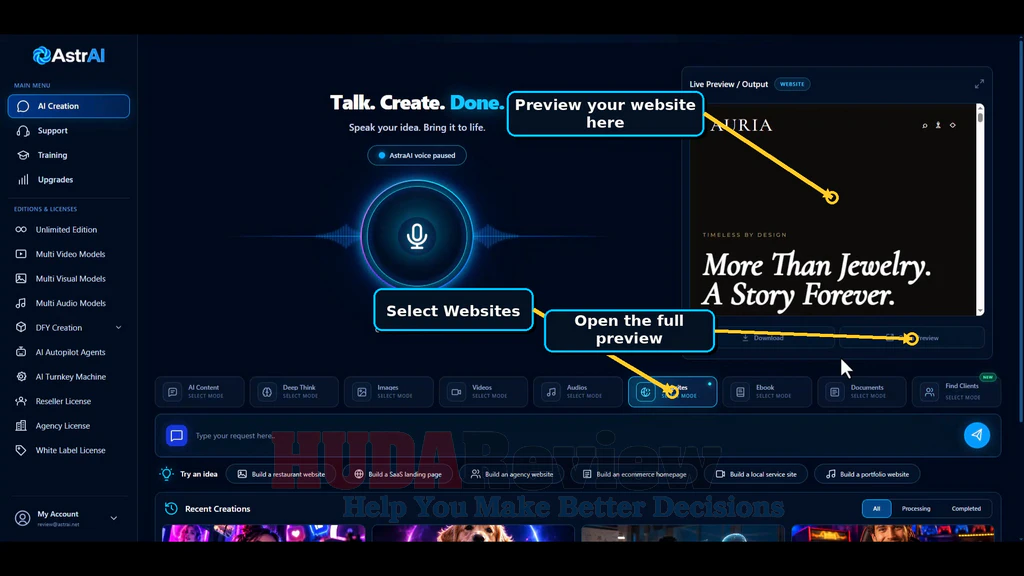Open the golden dog creation thumbnail

(473, 533)
